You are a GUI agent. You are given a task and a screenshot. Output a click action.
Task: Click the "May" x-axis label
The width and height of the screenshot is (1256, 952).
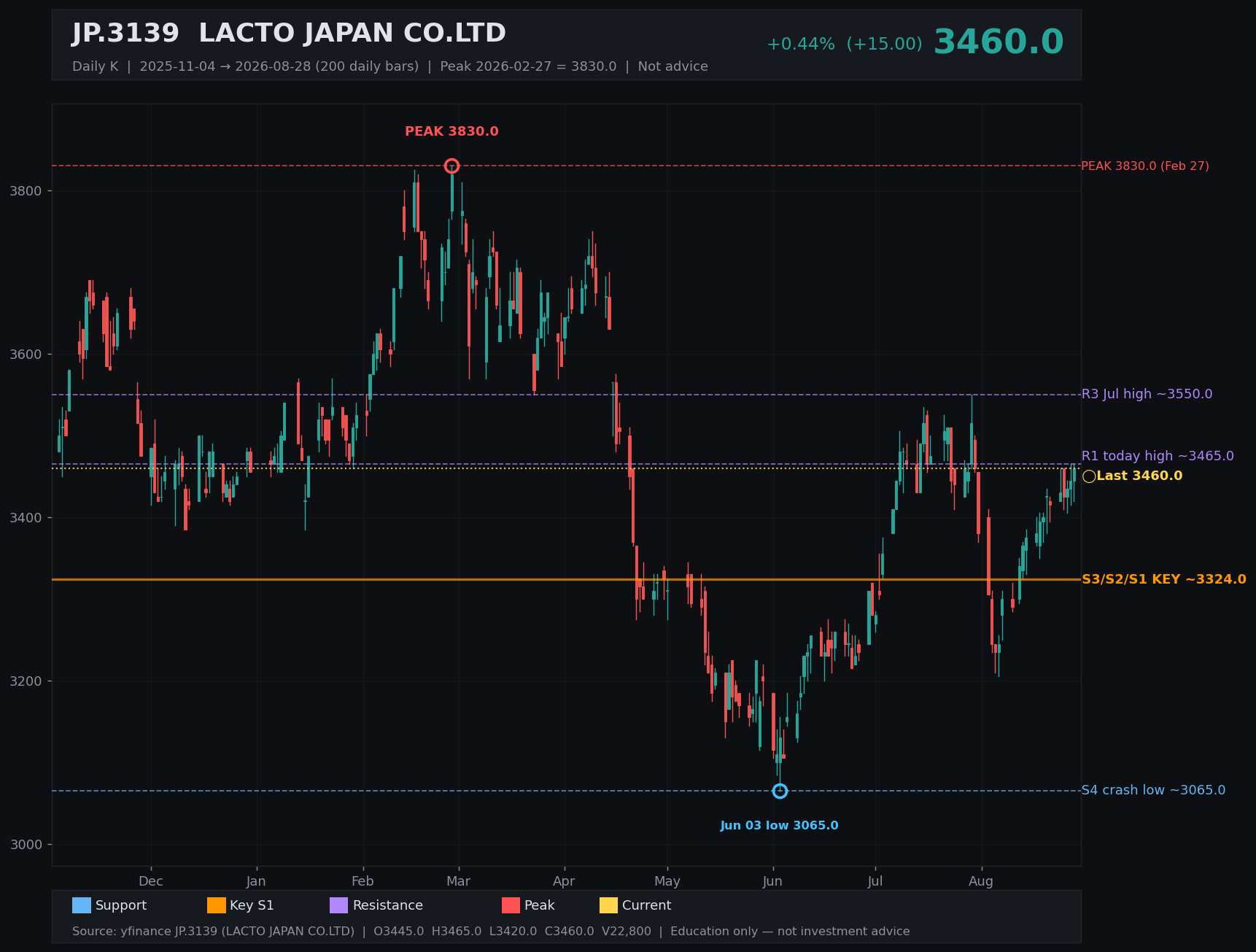(667, 881)
